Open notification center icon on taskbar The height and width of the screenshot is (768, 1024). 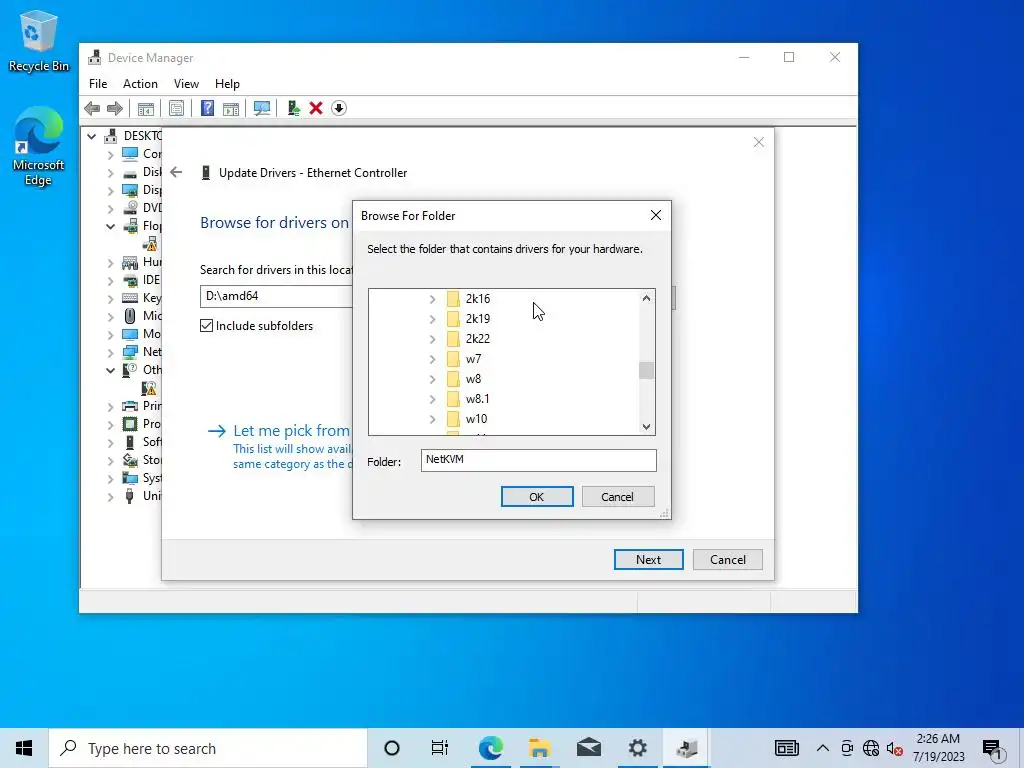tap(993, 748)
